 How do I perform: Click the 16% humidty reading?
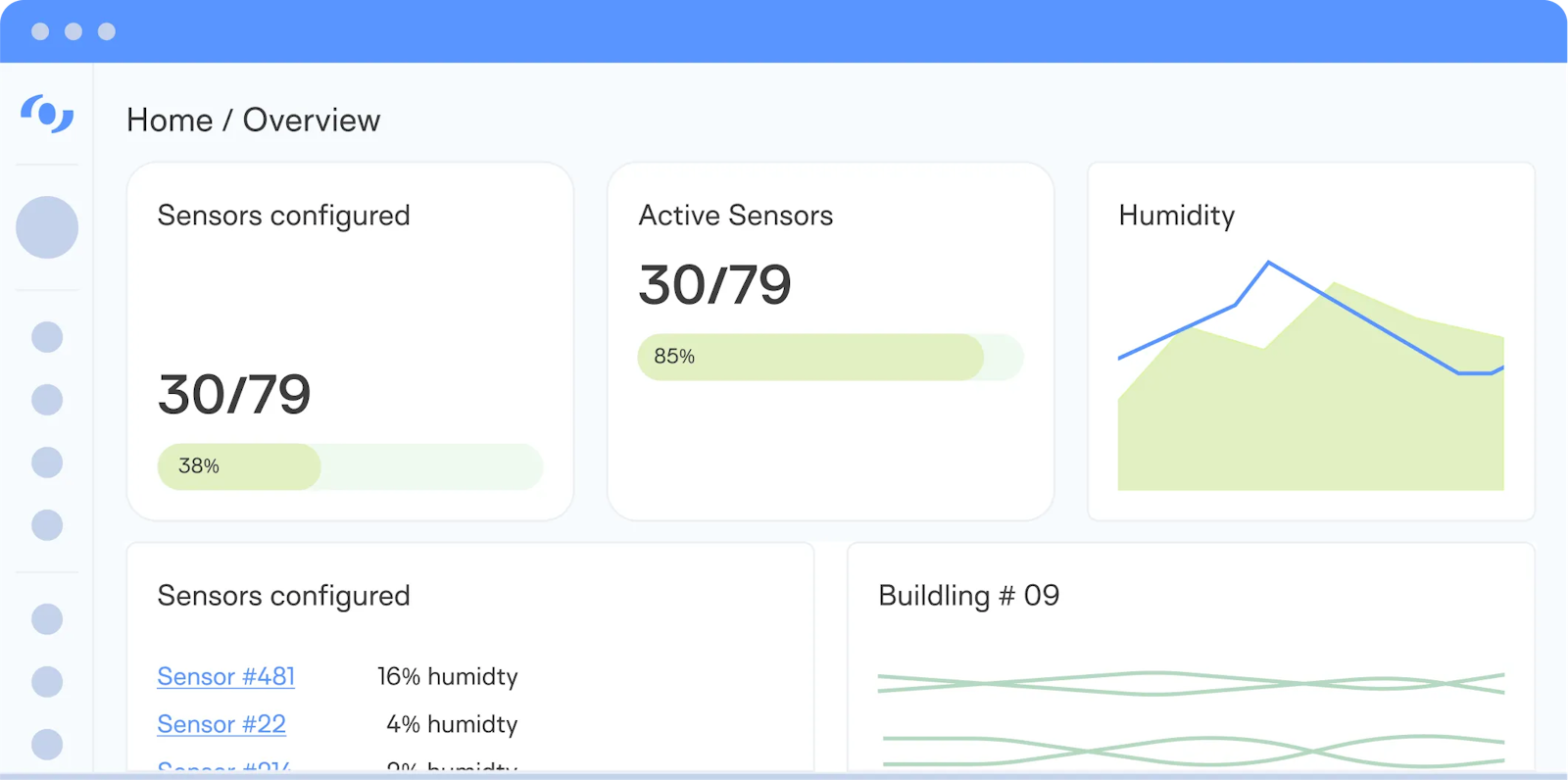click(x=447, y=677)
